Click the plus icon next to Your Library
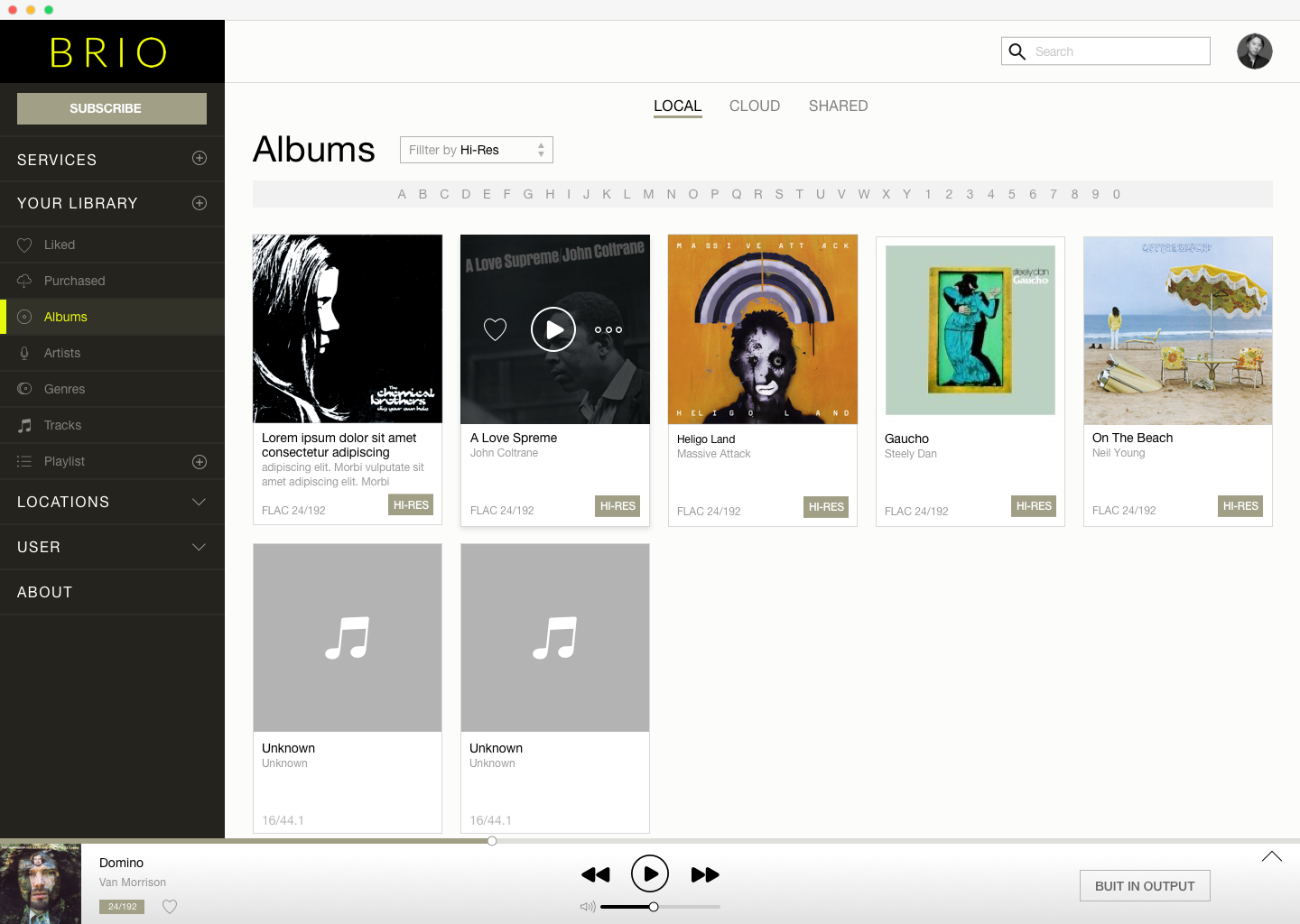This screenshot has height=924, width=1300. click(x=200, y=203)
